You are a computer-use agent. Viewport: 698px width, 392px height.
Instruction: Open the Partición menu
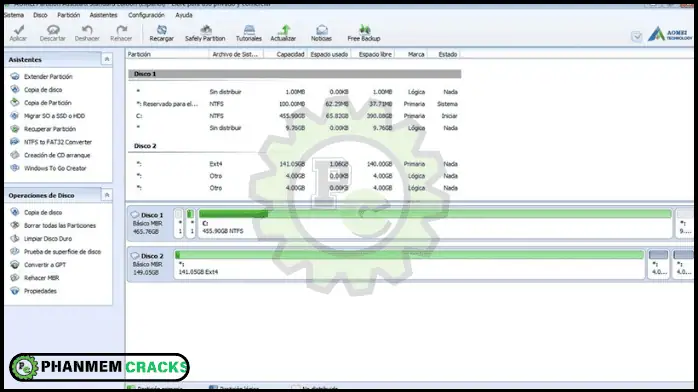tap(69, 15)
